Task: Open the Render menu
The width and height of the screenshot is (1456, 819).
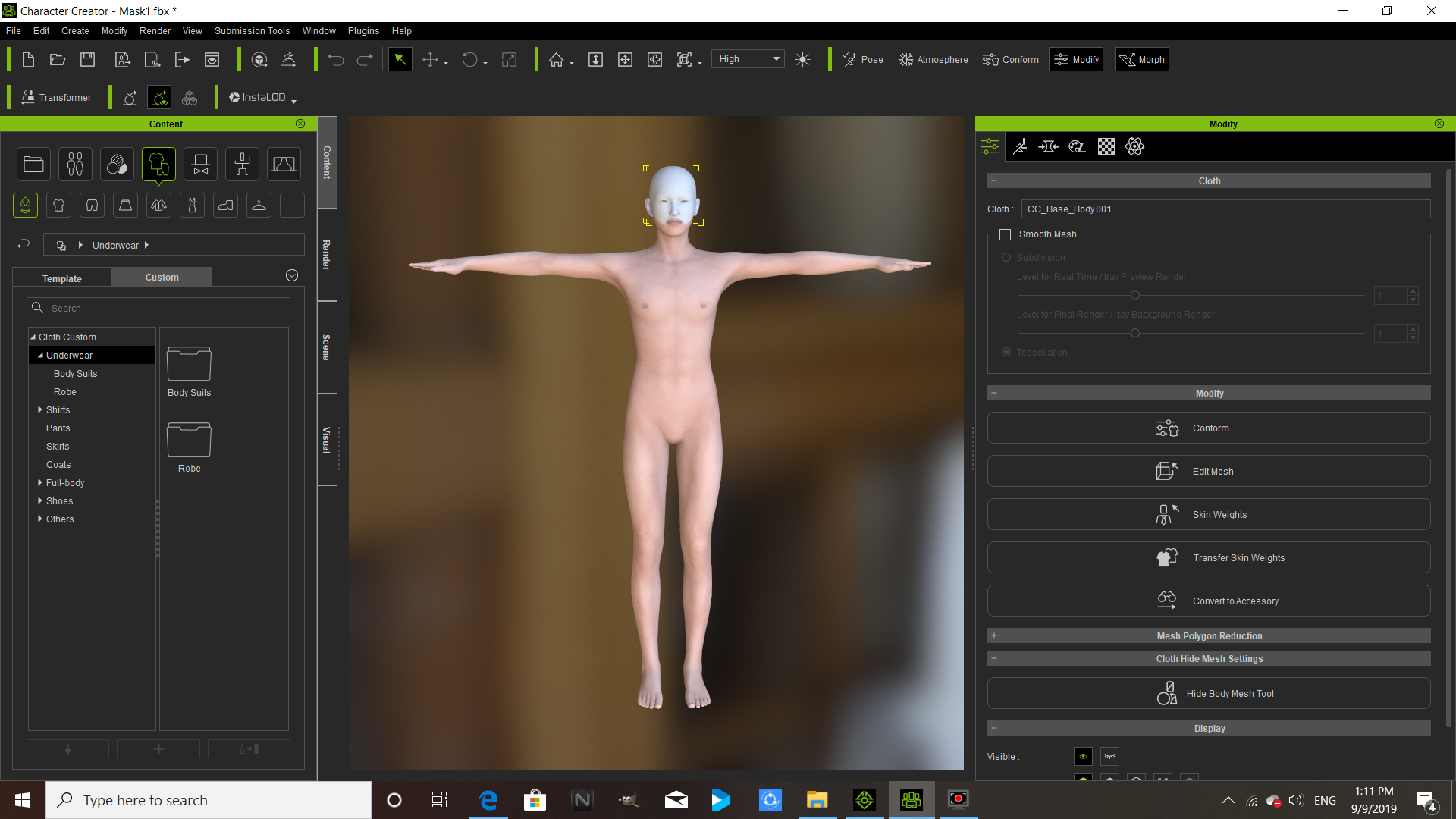Action: coord(155,31)
